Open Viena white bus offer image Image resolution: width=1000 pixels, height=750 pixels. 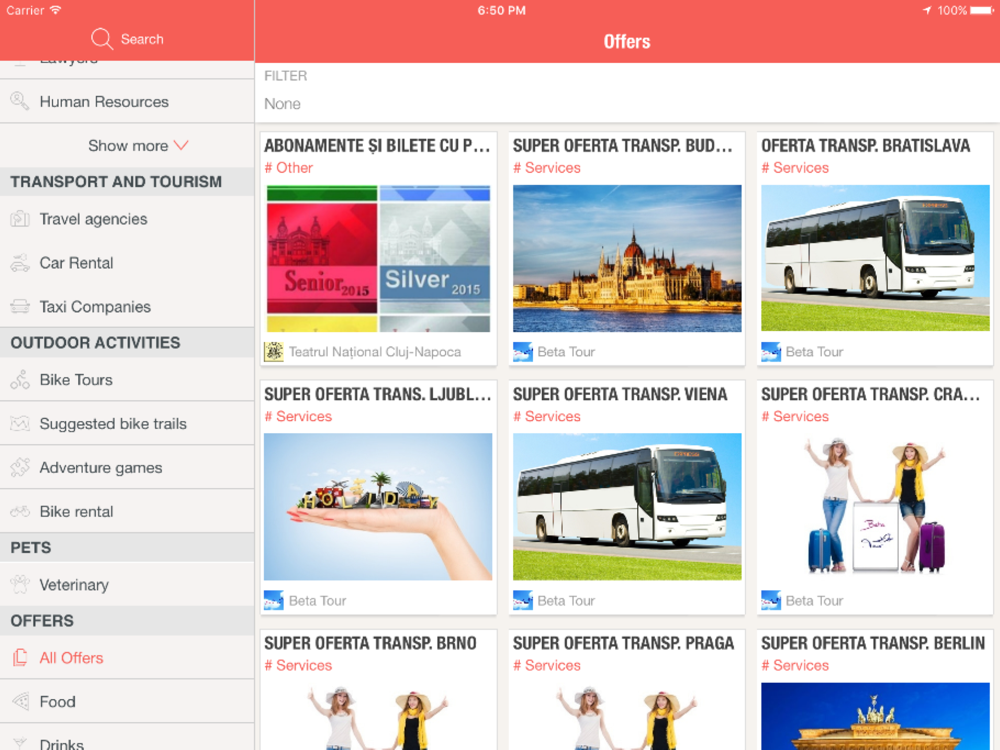tap(627, 507)
